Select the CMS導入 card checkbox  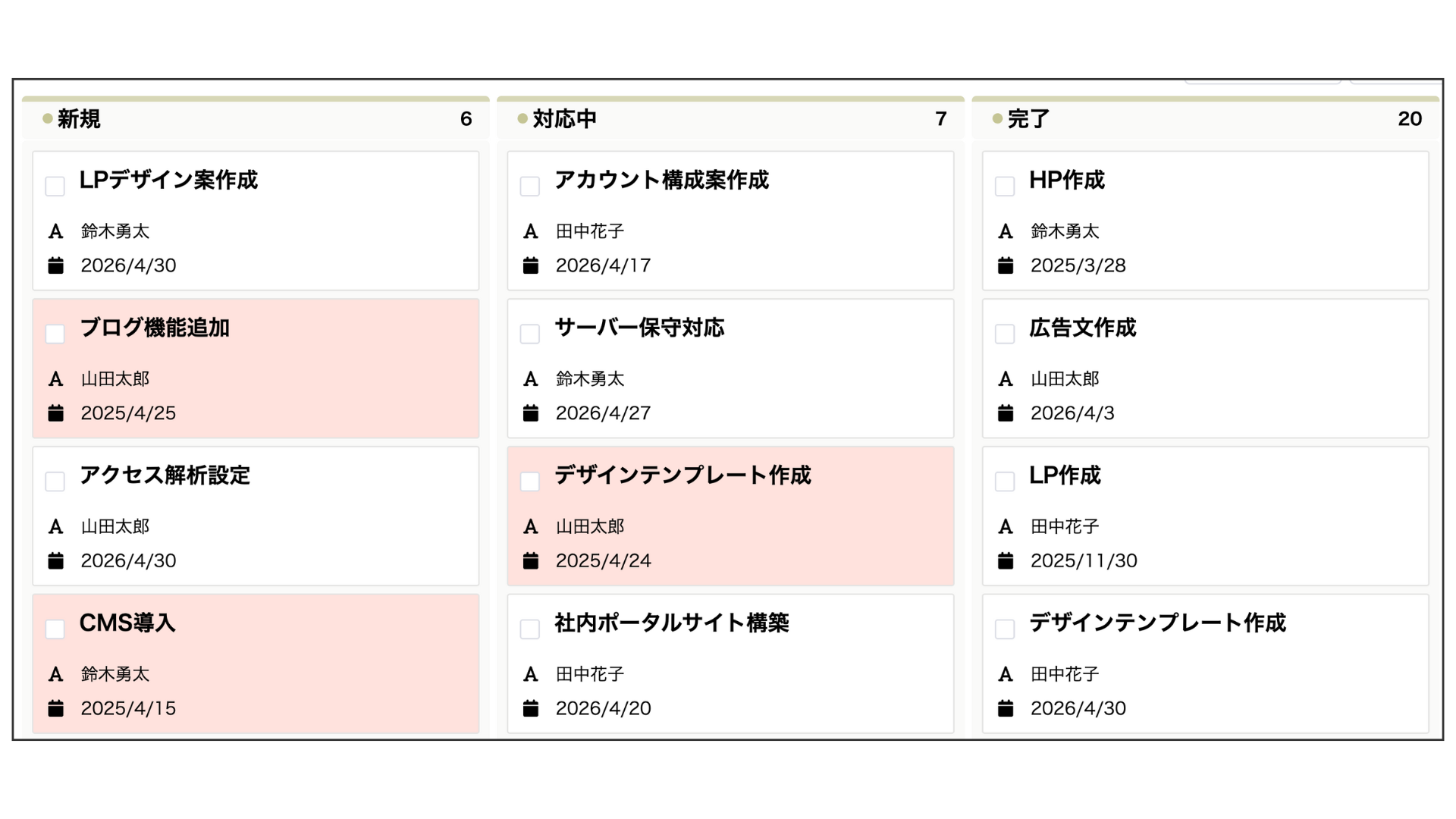click(x=55, y=629)
